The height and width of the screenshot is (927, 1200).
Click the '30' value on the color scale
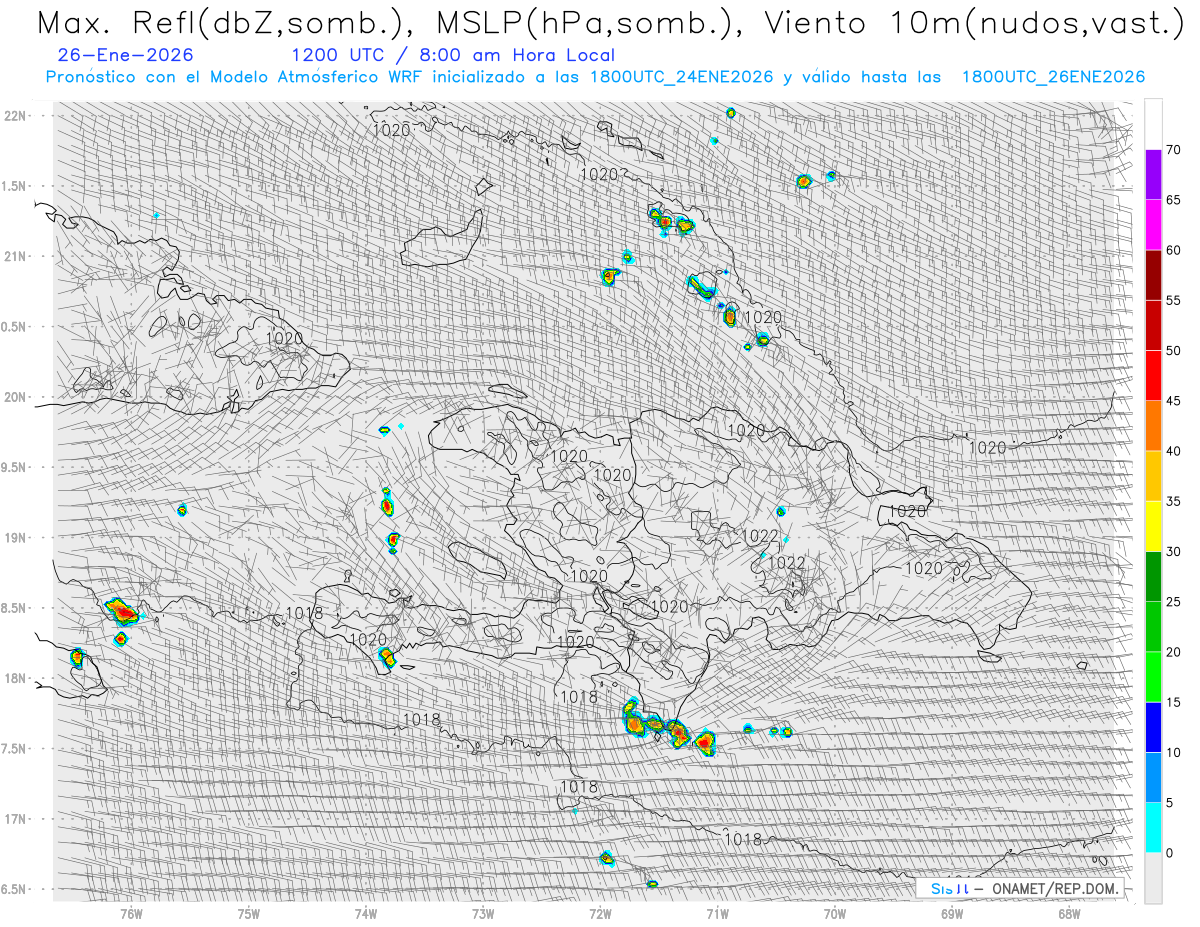point(1174,551)
